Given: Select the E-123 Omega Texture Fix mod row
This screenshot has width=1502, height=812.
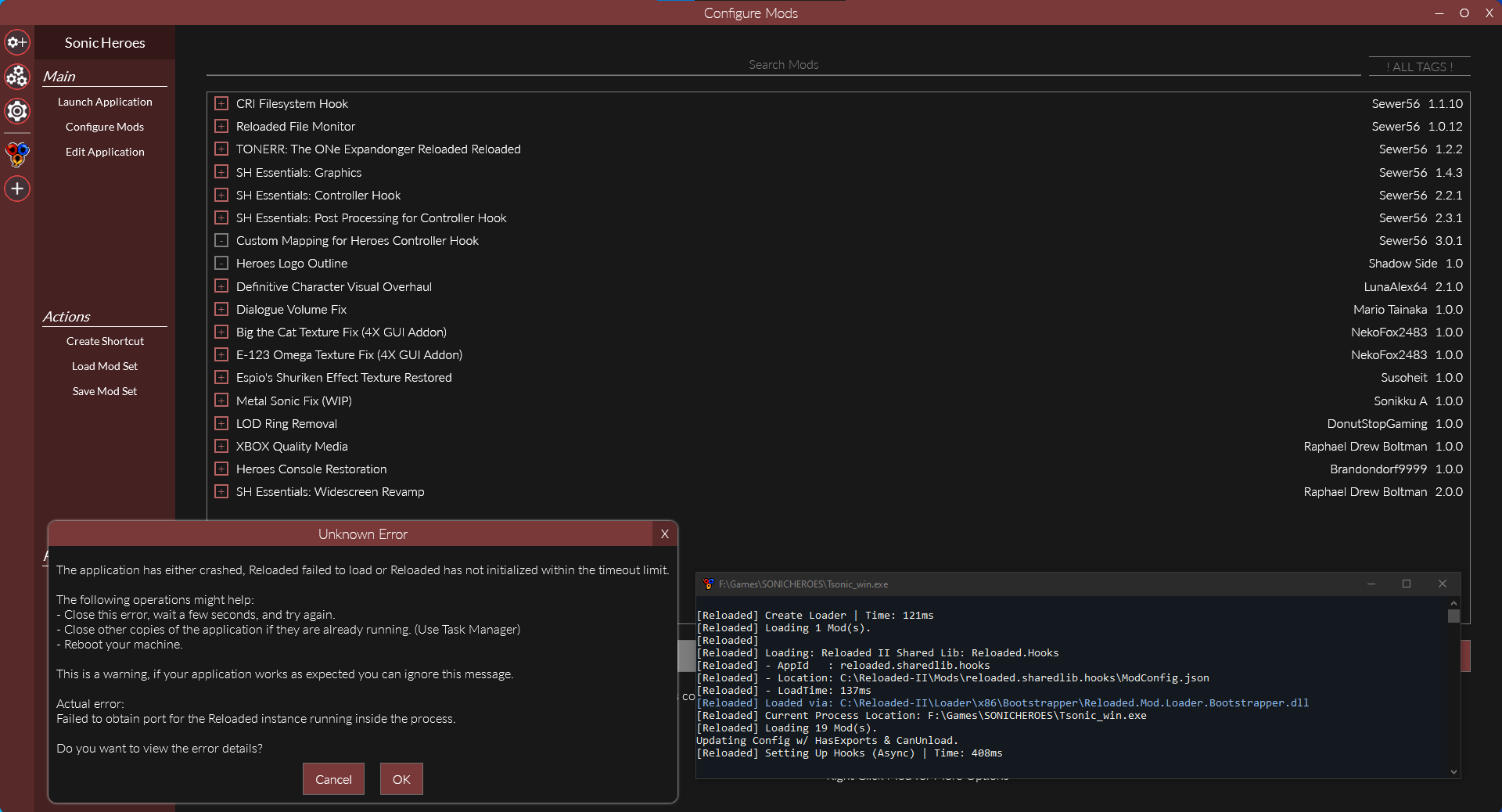Looking at the screenshot, I should coord(839,354).
